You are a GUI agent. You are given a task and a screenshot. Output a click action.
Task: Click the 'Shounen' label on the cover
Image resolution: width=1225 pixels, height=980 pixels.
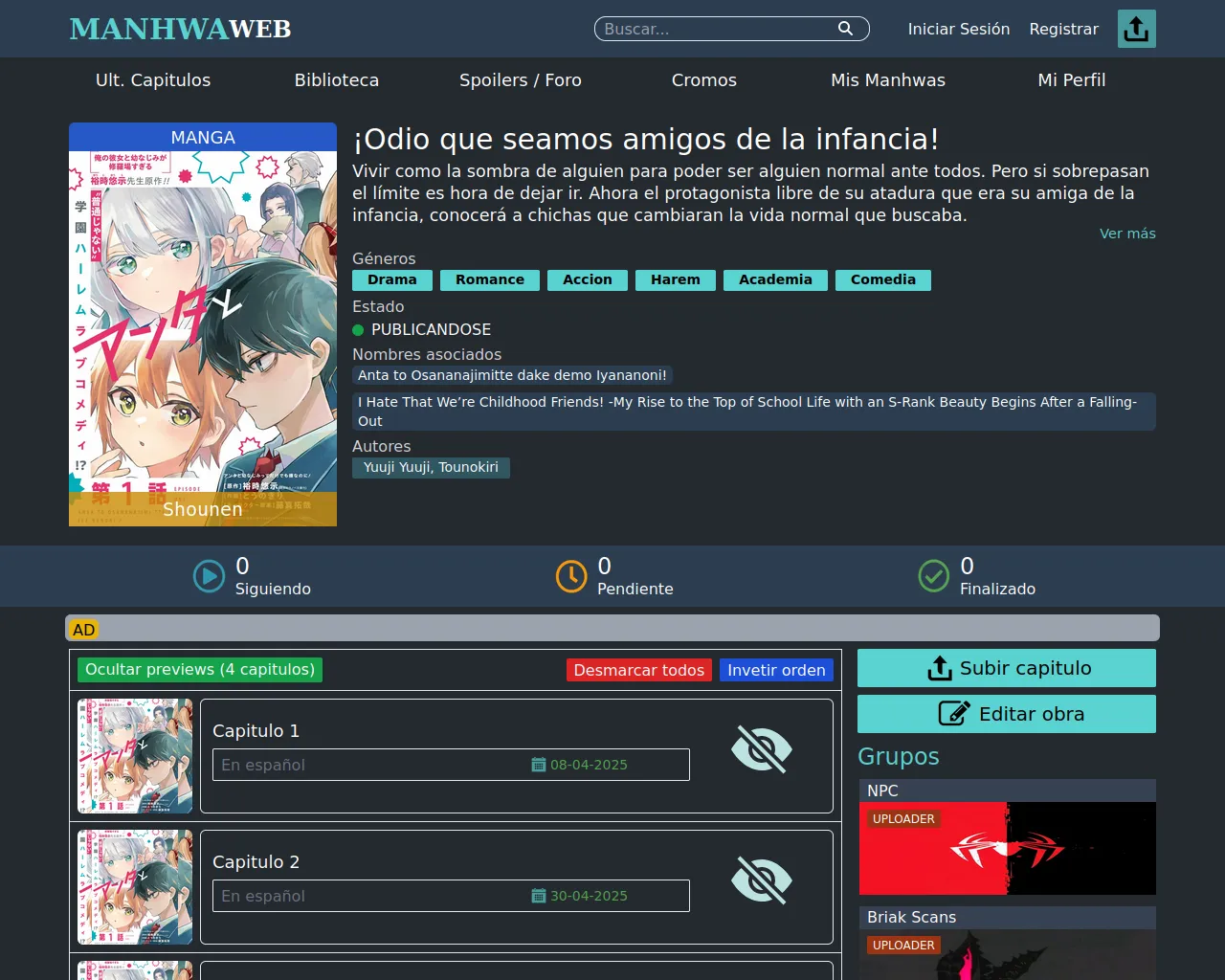click(x=203, y=510)
